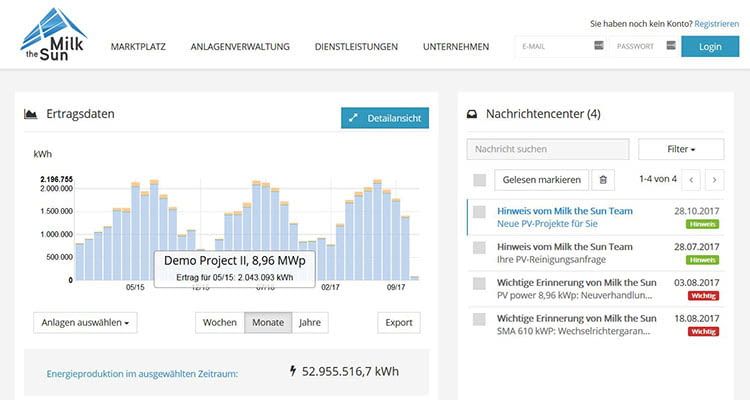Click the Nachrichtencenter (4) heading
750x400 pixels.
[x=543, y=114]
